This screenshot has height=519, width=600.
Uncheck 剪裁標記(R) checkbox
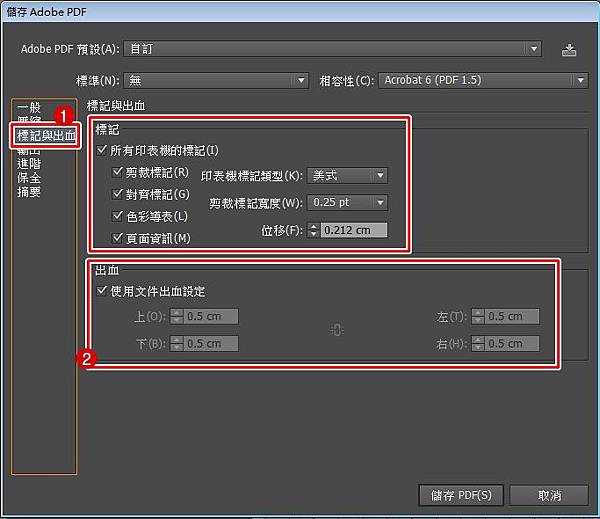(x=117, y=172)
